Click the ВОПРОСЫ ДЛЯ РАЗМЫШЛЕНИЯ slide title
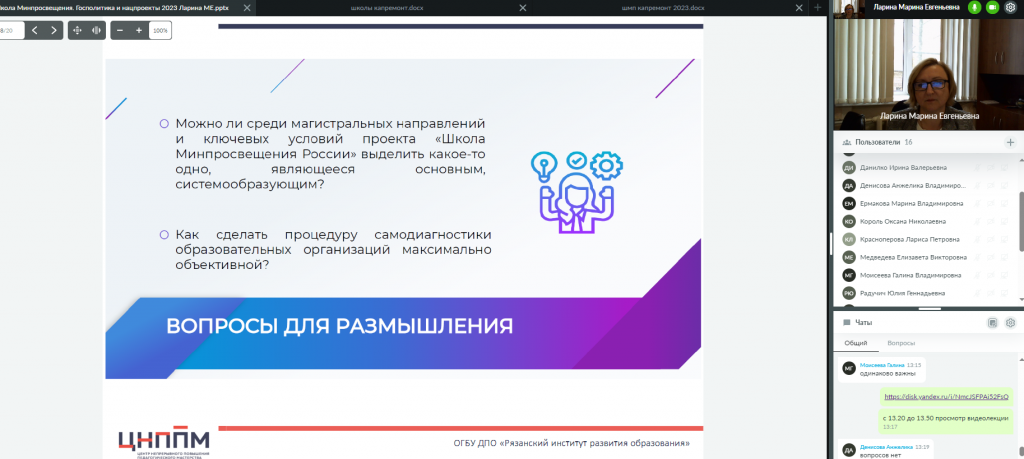Image resolution: width=1024 pixels, height=459 pixels. click(340, 326)
